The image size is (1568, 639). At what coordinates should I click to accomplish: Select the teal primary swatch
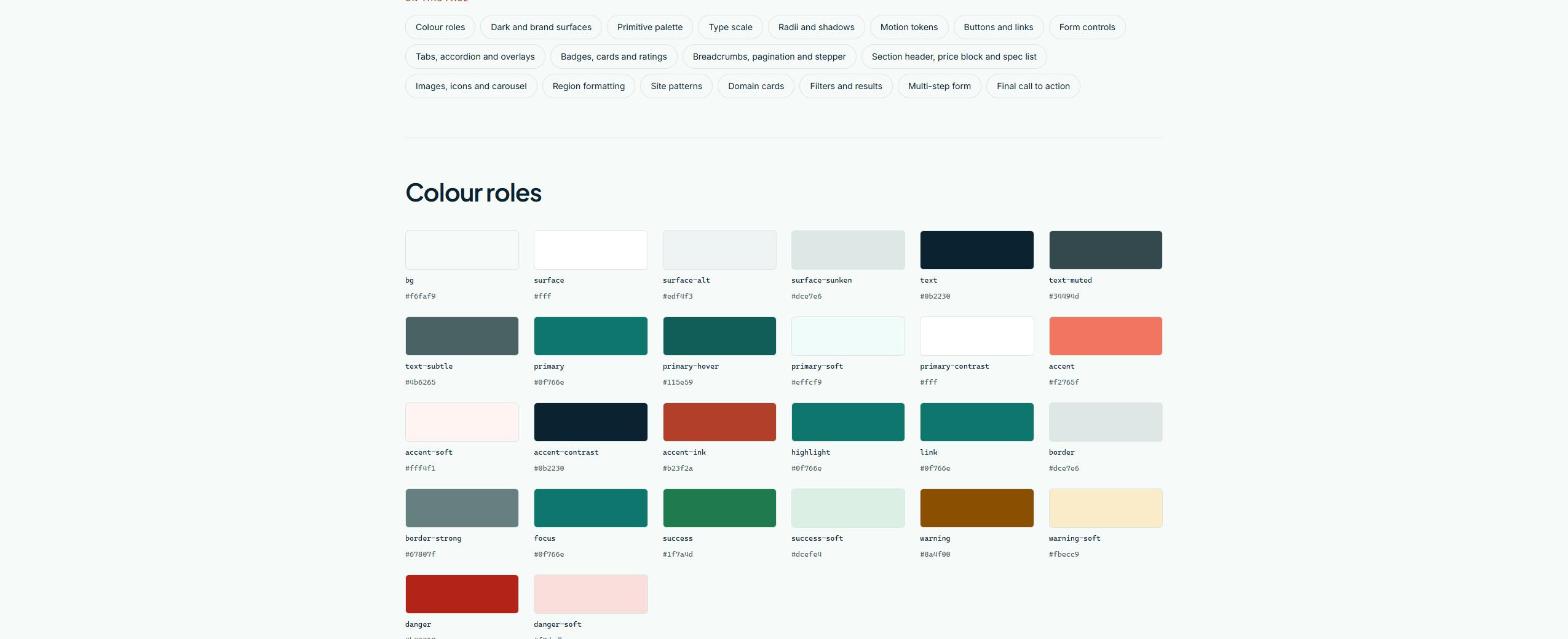(x=591, y=336)
